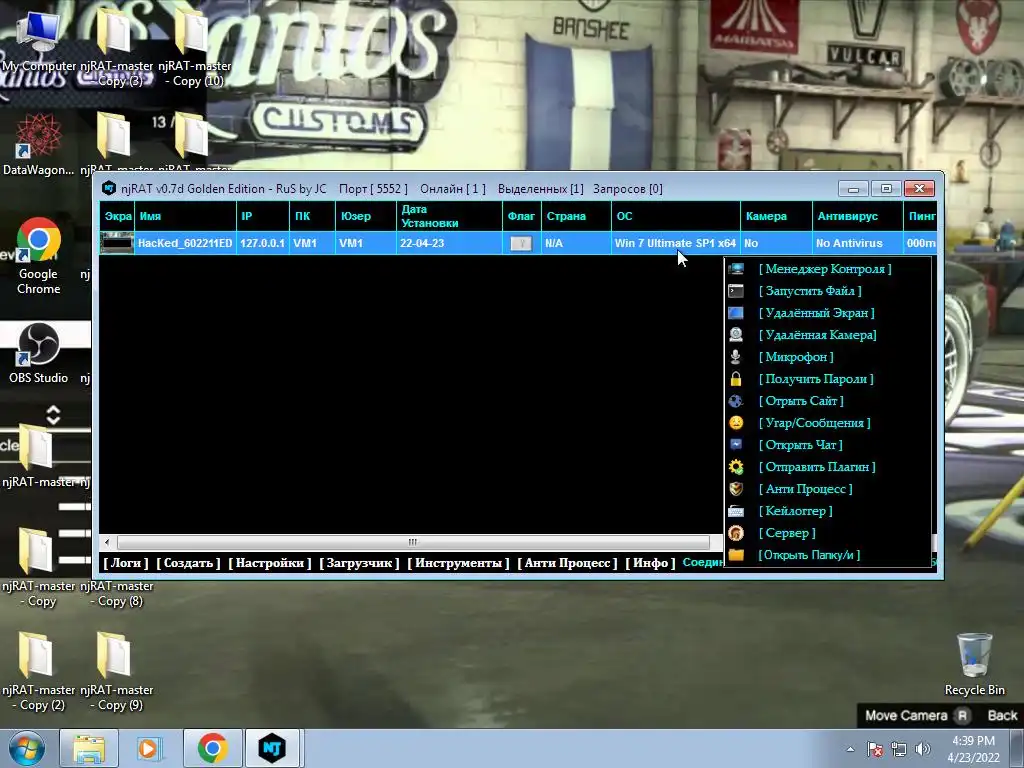Open the [ Инструменты ] section
This screenshot has height=768, width=1024.
coord(458,563)
